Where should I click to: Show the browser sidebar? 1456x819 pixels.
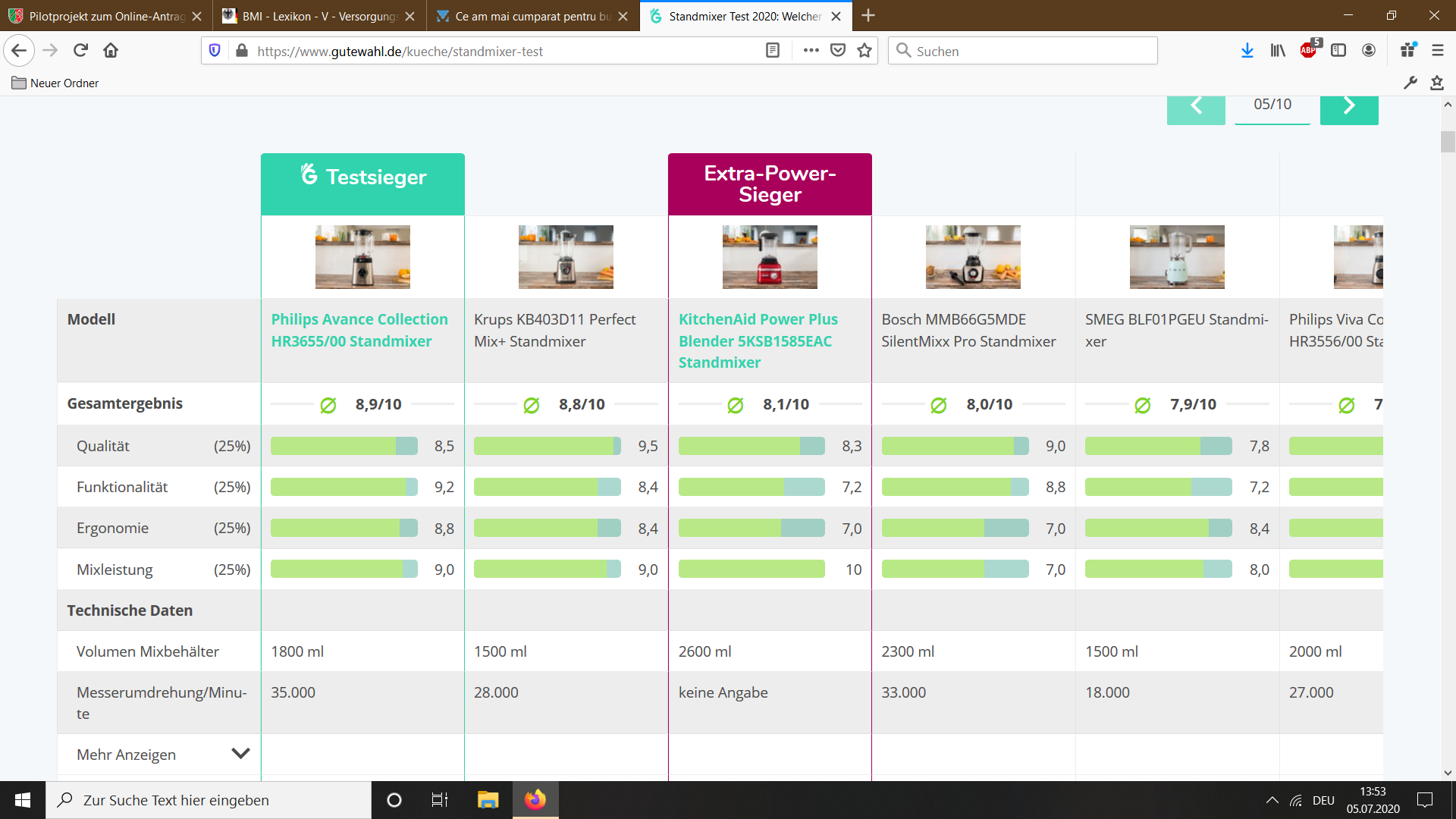(x=1338, y=51)
